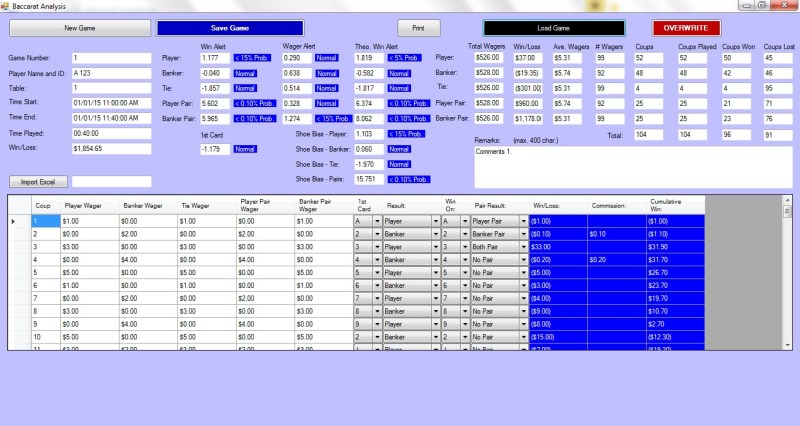This screenshot has width=800, height=426.
Task: Select the Game Number input field
Action: [112, 58]
